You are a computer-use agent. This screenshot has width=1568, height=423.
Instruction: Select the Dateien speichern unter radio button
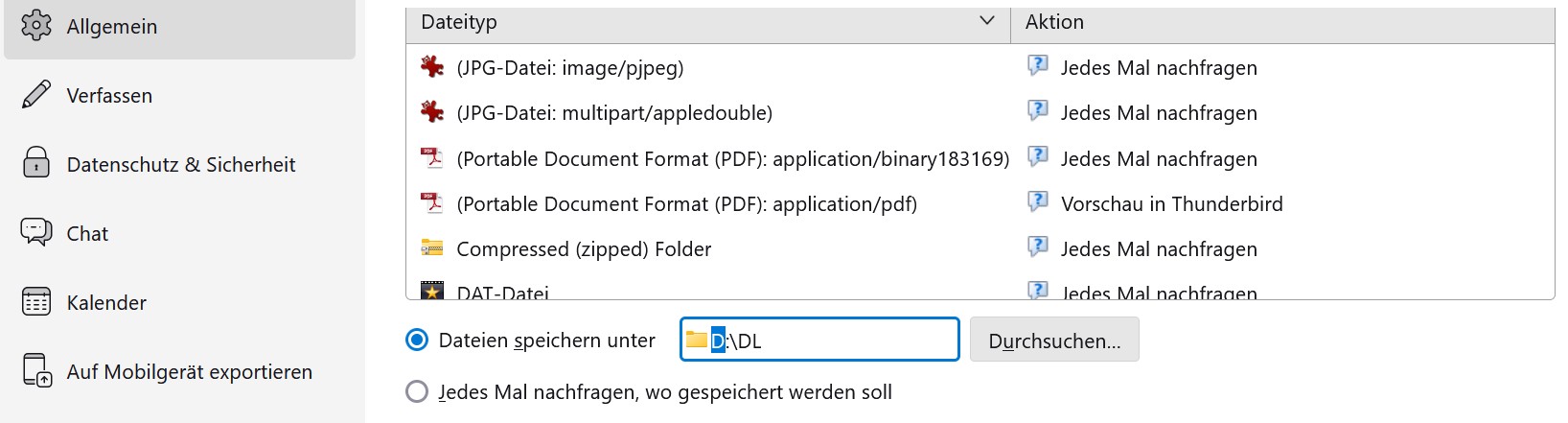point(417,341)
